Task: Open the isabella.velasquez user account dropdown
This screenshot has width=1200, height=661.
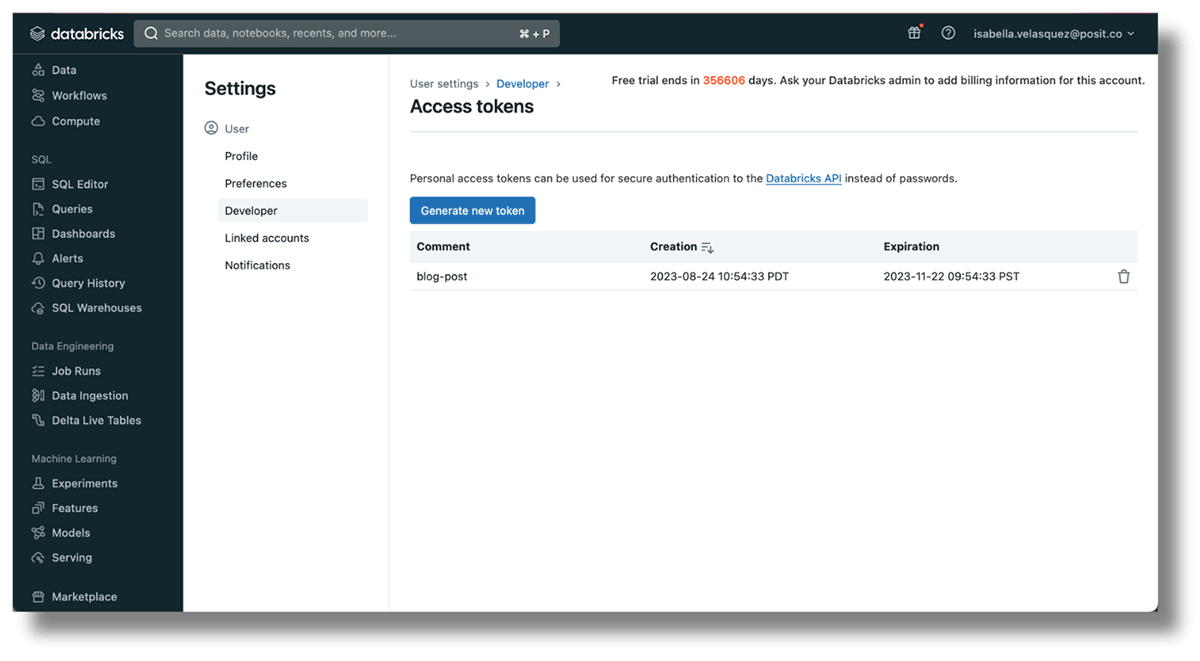Action: (x=1054, y=33)
